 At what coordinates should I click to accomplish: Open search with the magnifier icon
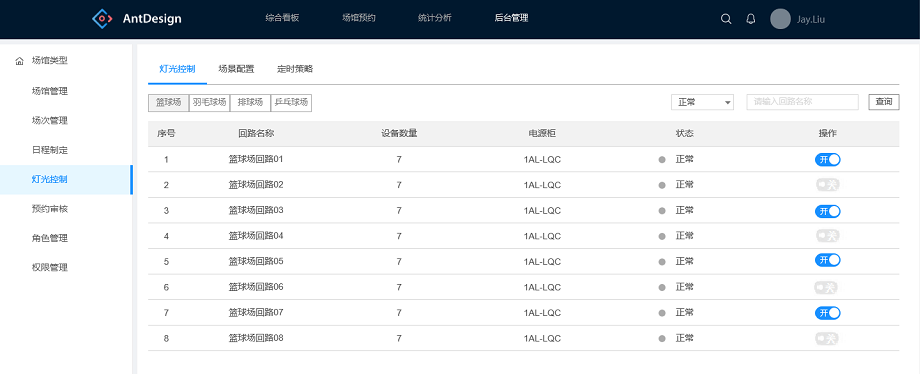click(726, 19)
